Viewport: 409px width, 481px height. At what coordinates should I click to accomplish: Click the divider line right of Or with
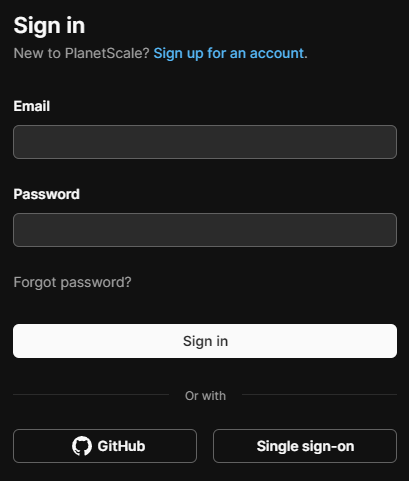tap(319, 395)
